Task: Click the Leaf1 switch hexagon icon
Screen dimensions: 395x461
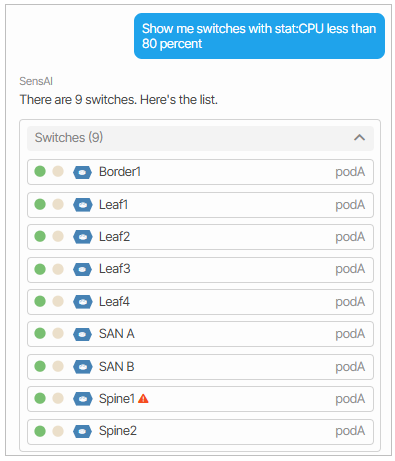Action: 82,205
